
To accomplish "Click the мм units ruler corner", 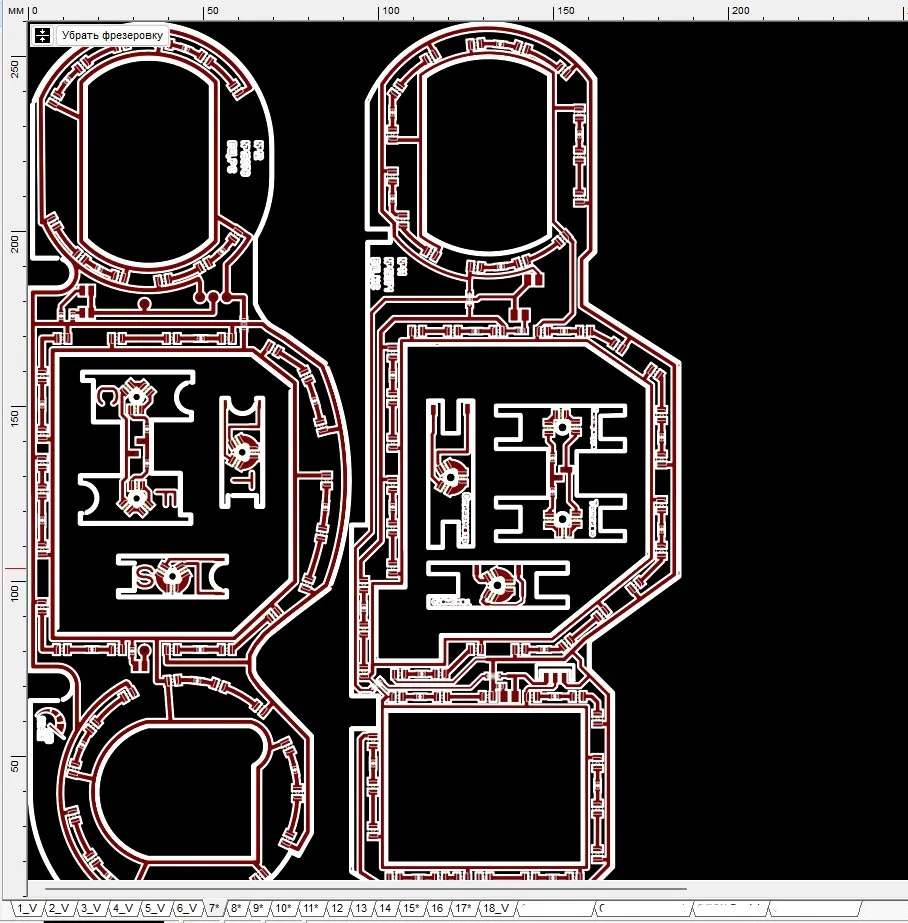I will click(x=14, y=10).
